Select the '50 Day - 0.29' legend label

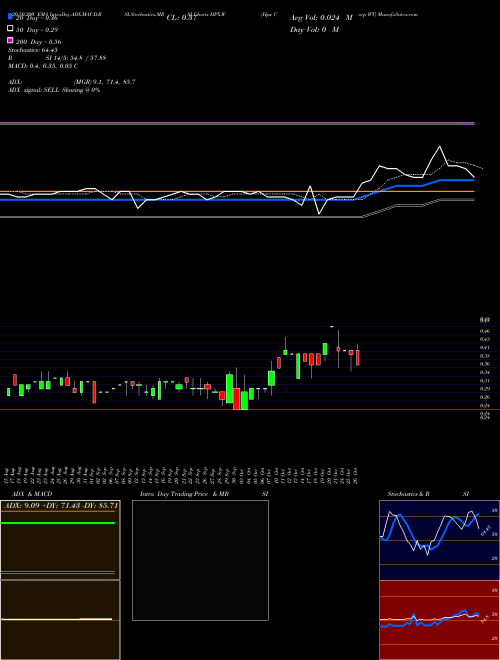(x=37, y=30)
